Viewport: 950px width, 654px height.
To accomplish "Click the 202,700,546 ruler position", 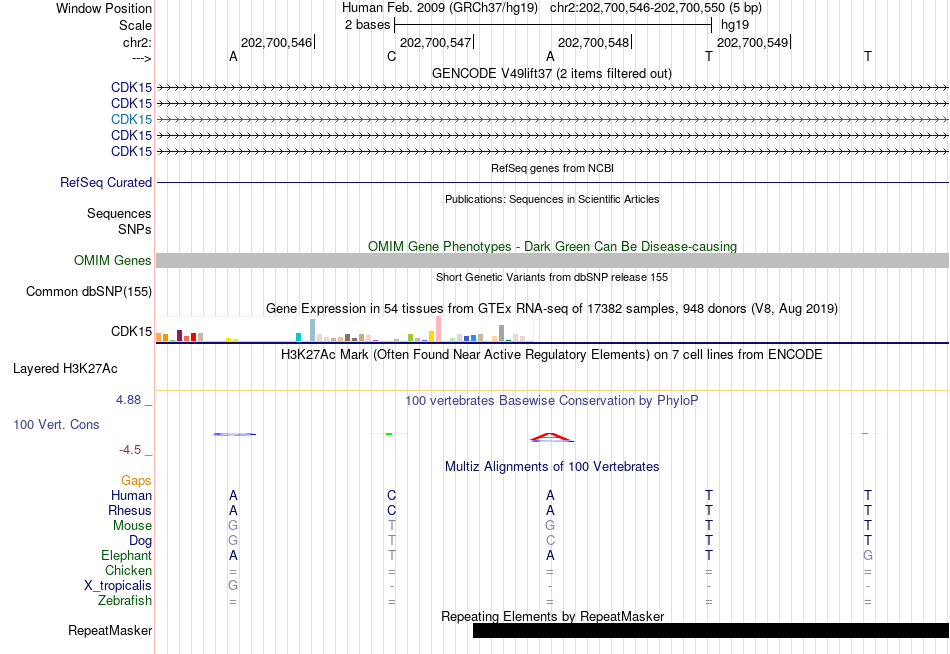I will point(276,42).
